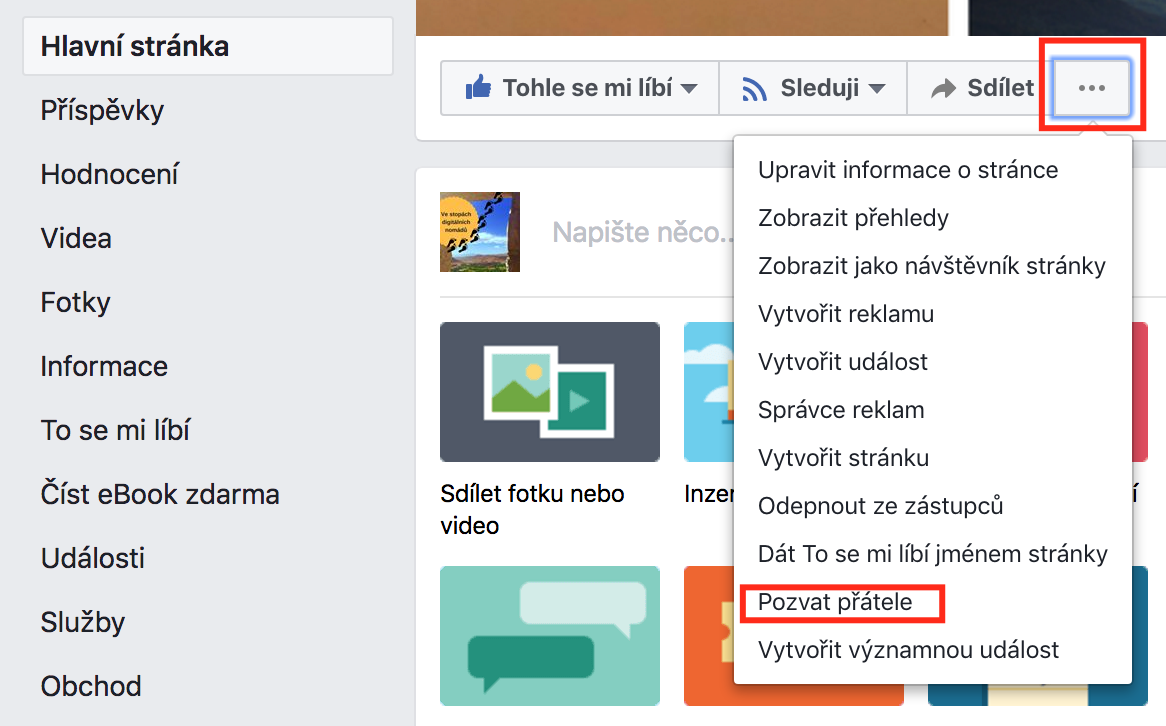Screen dimensions: 1166x726
Task: Click the page profile picture thumbnail
Action: pyautogui.click(x=480, y=231)
